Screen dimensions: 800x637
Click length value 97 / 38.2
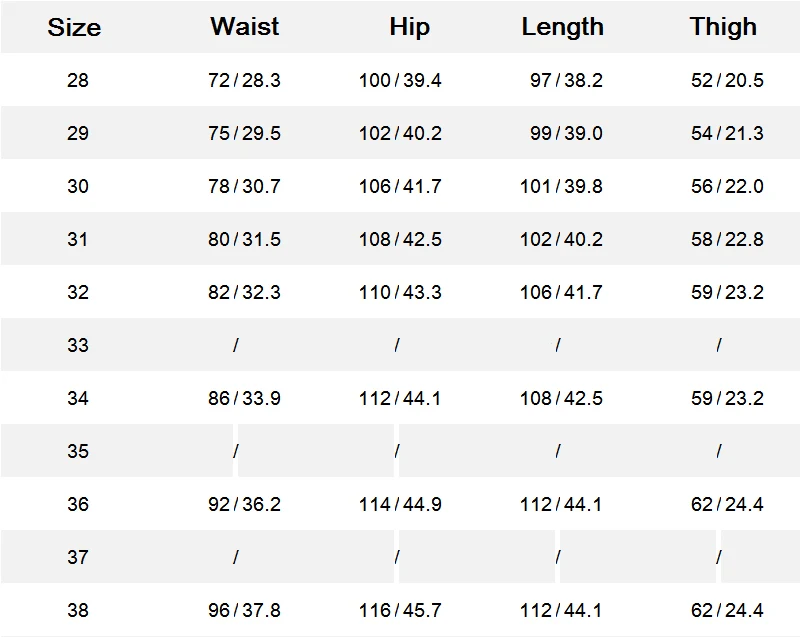566,80
